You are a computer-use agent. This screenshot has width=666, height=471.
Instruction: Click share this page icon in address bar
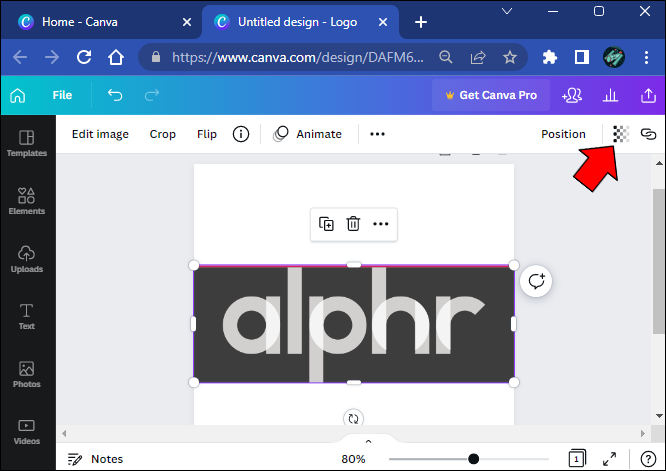(x=478, y=57)
